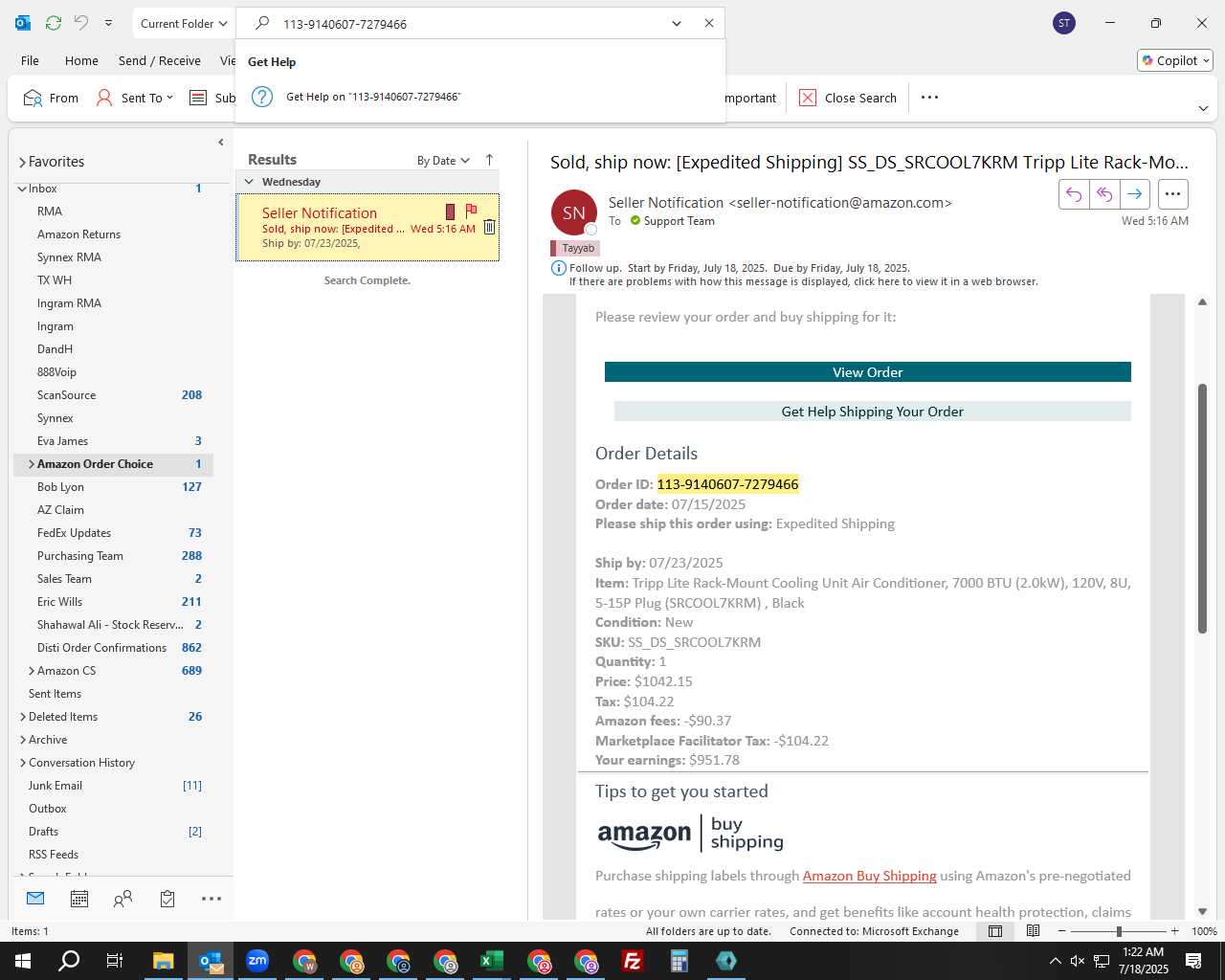This screenshot has width=1225, height=980.
Task: Expand the Favorites section
Action: (x=22, y=162)
